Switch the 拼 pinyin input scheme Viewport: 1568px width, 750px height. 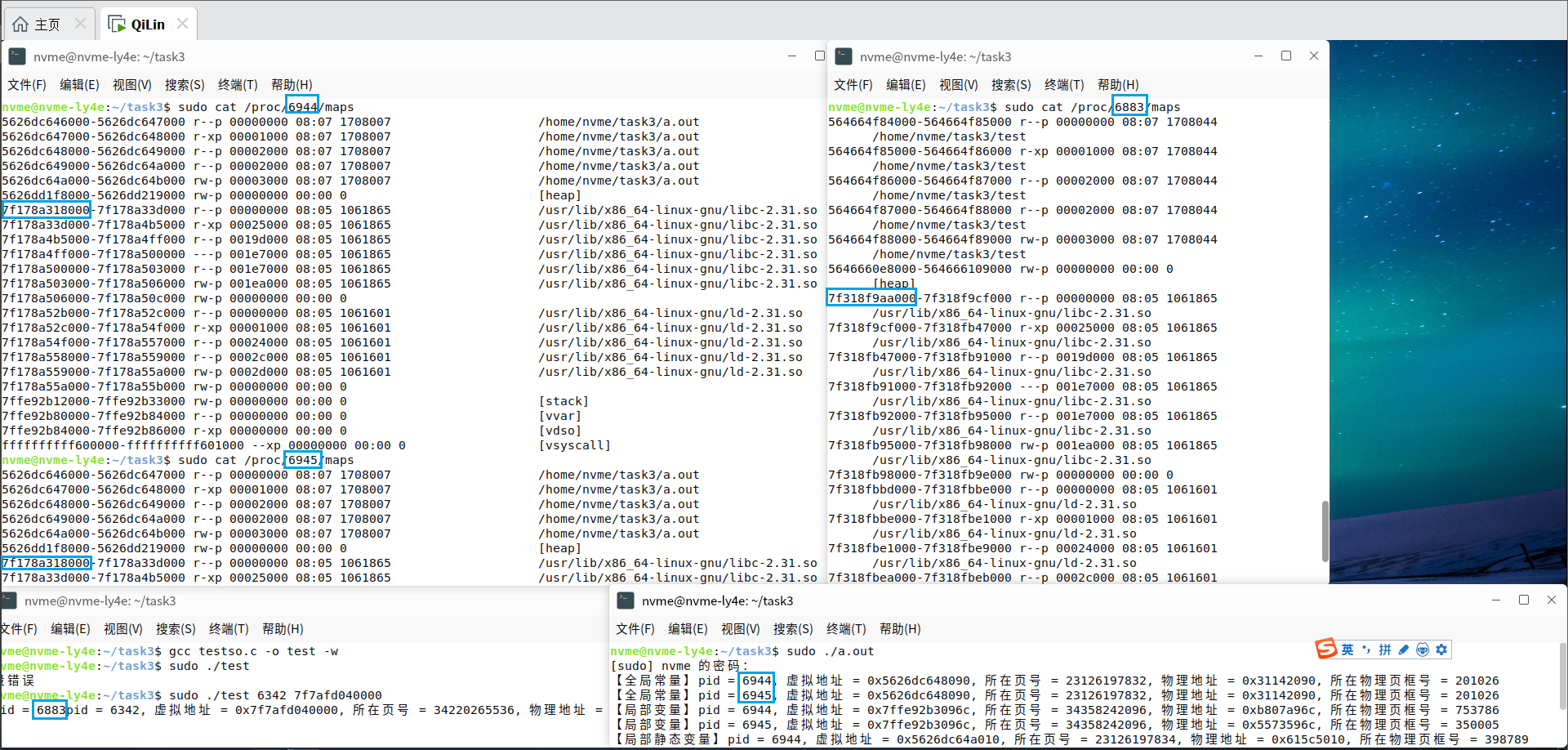(x=1385, y=650)
